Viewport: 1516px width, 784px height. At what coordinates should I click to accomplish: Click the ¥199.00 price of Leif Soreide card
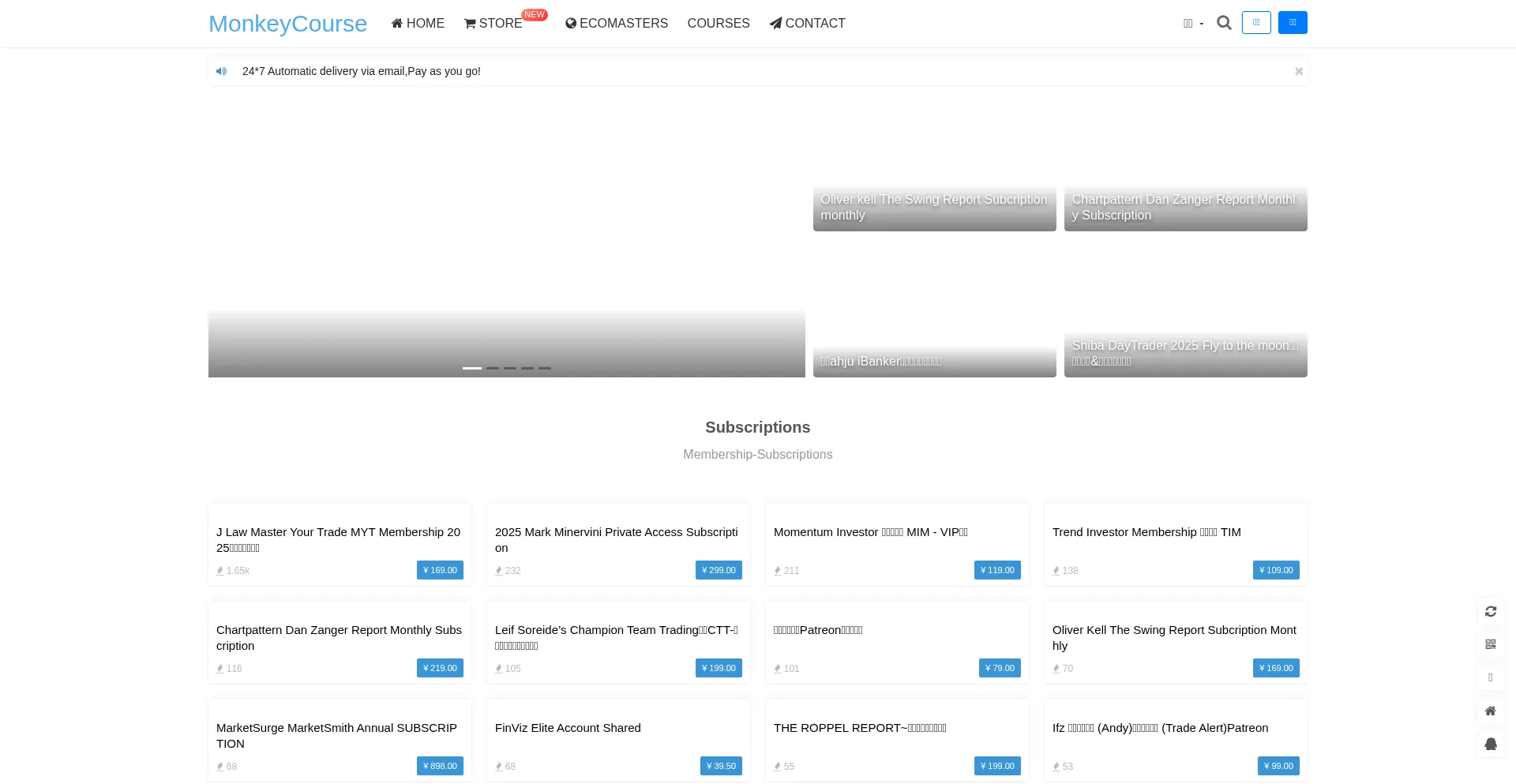pos(719,668)
